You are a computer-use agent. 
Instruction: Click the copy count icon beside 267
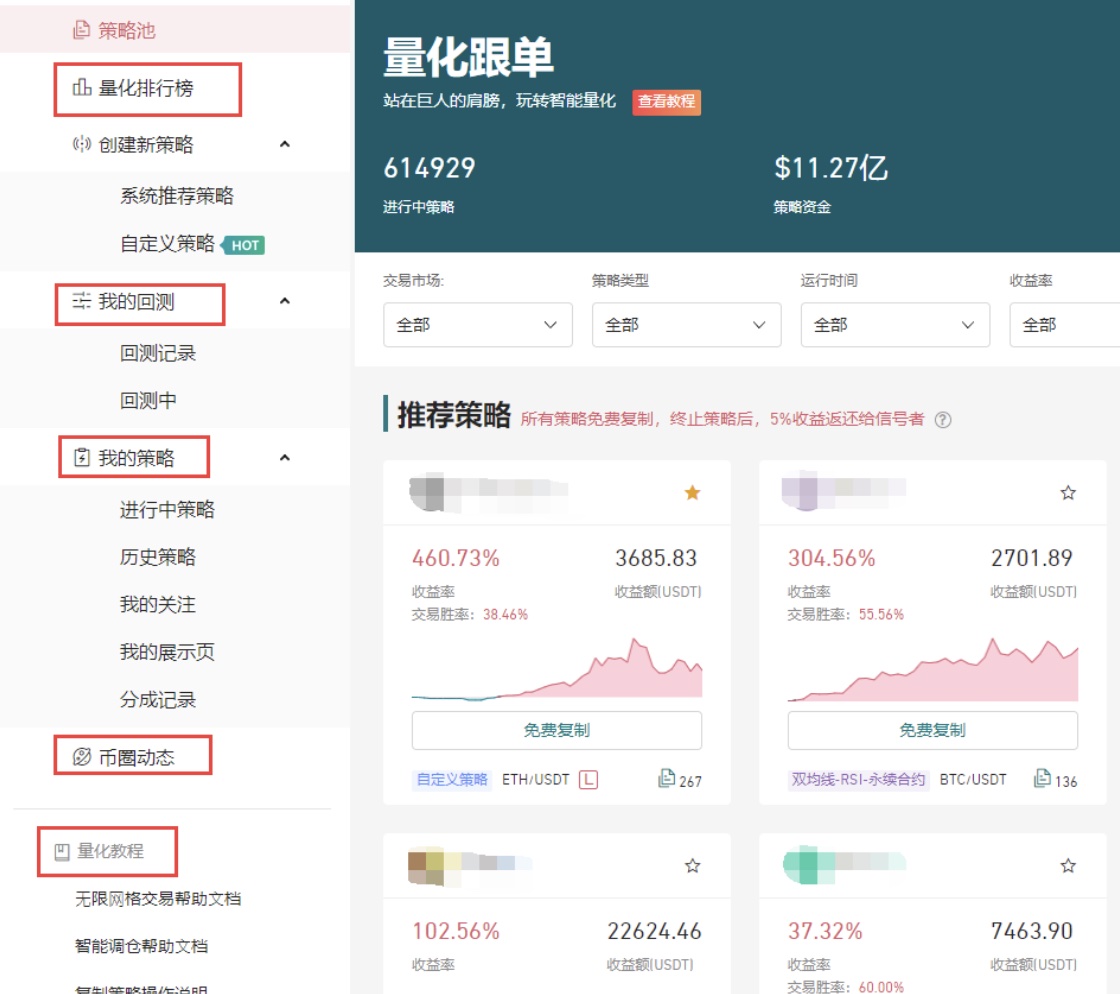[x=667, y=778]
